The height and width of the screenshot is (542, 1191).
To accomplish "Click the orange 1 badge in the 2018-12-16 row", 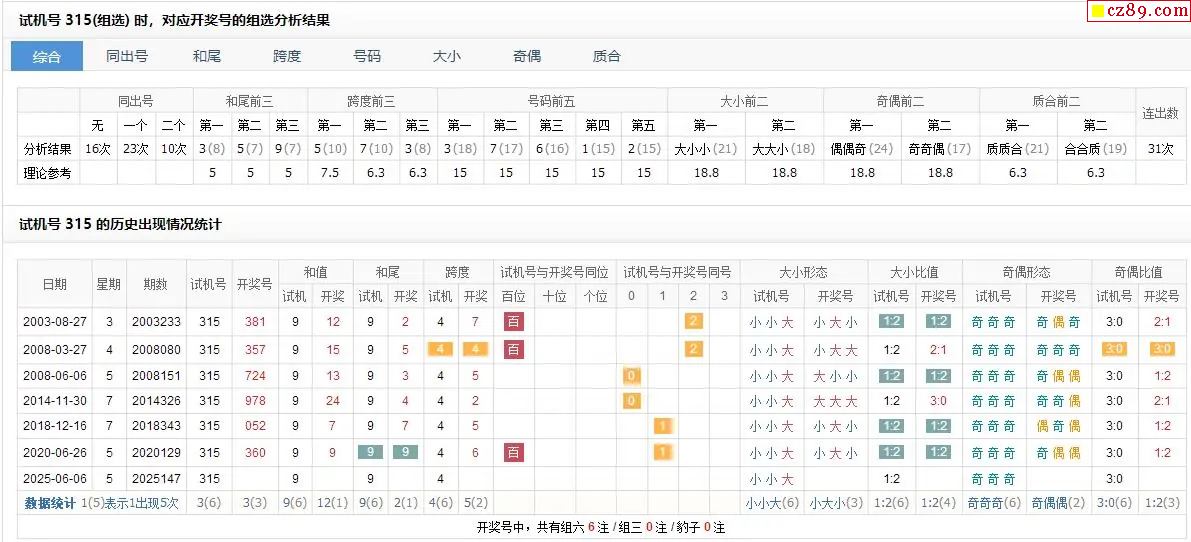I will point(663,426).
